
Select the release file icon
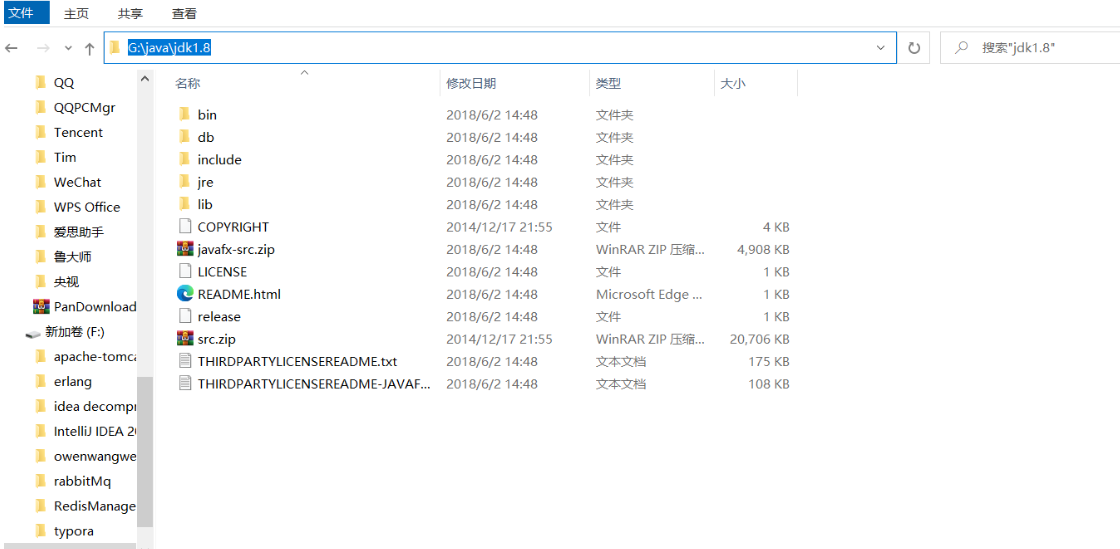185,316
